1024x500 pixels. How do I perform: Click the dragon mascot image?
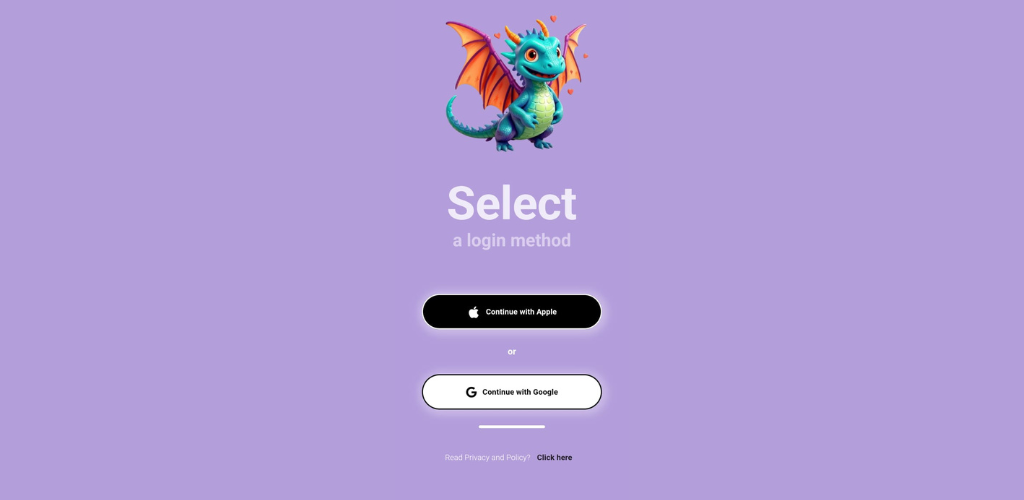516,84
